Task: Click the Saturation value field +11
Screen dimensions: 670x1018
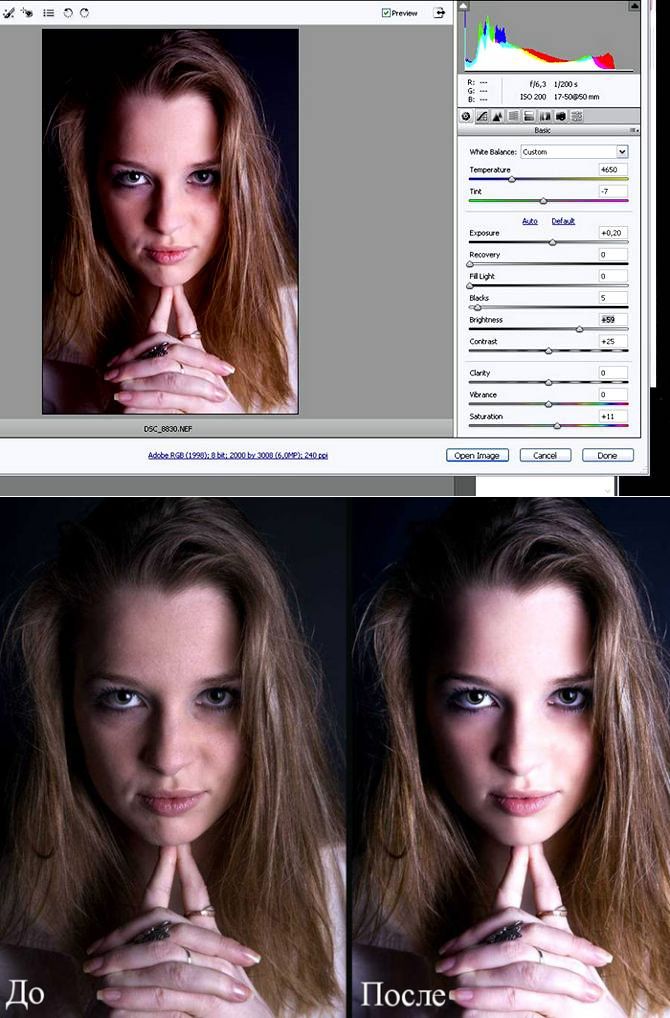Action: 613,416
